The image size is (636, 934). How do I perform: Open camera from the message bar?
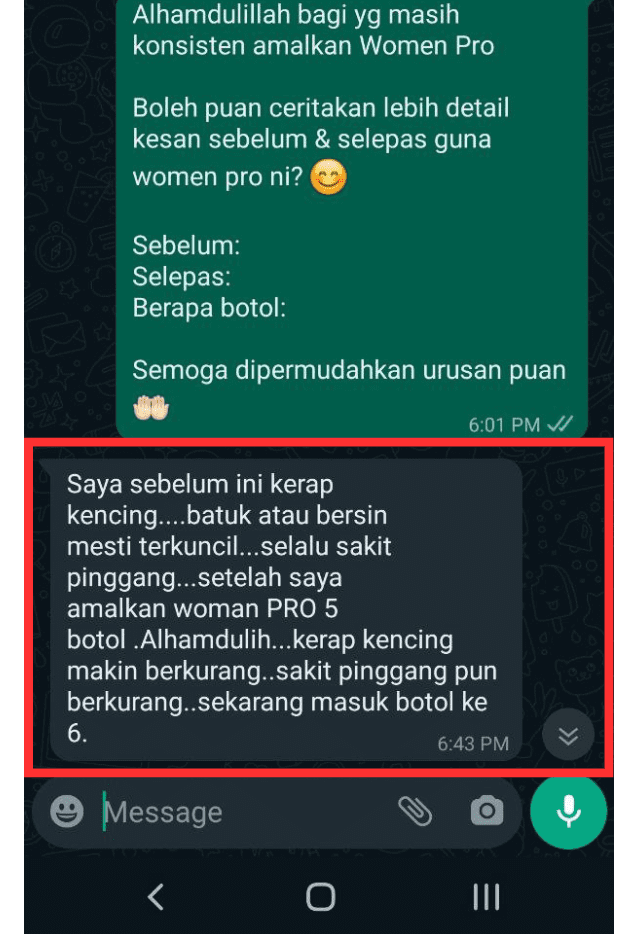coord(487,811)
